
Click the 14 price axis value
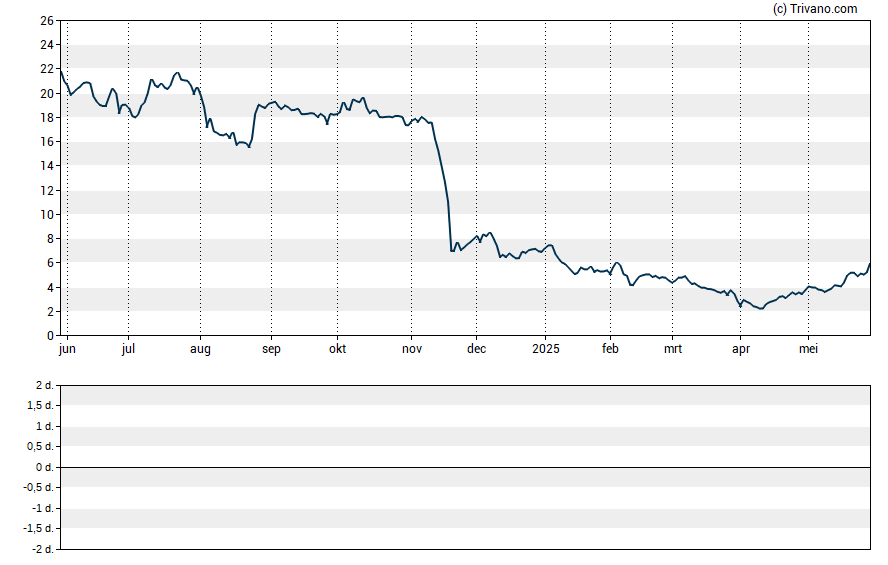click(x=47, y=166)
